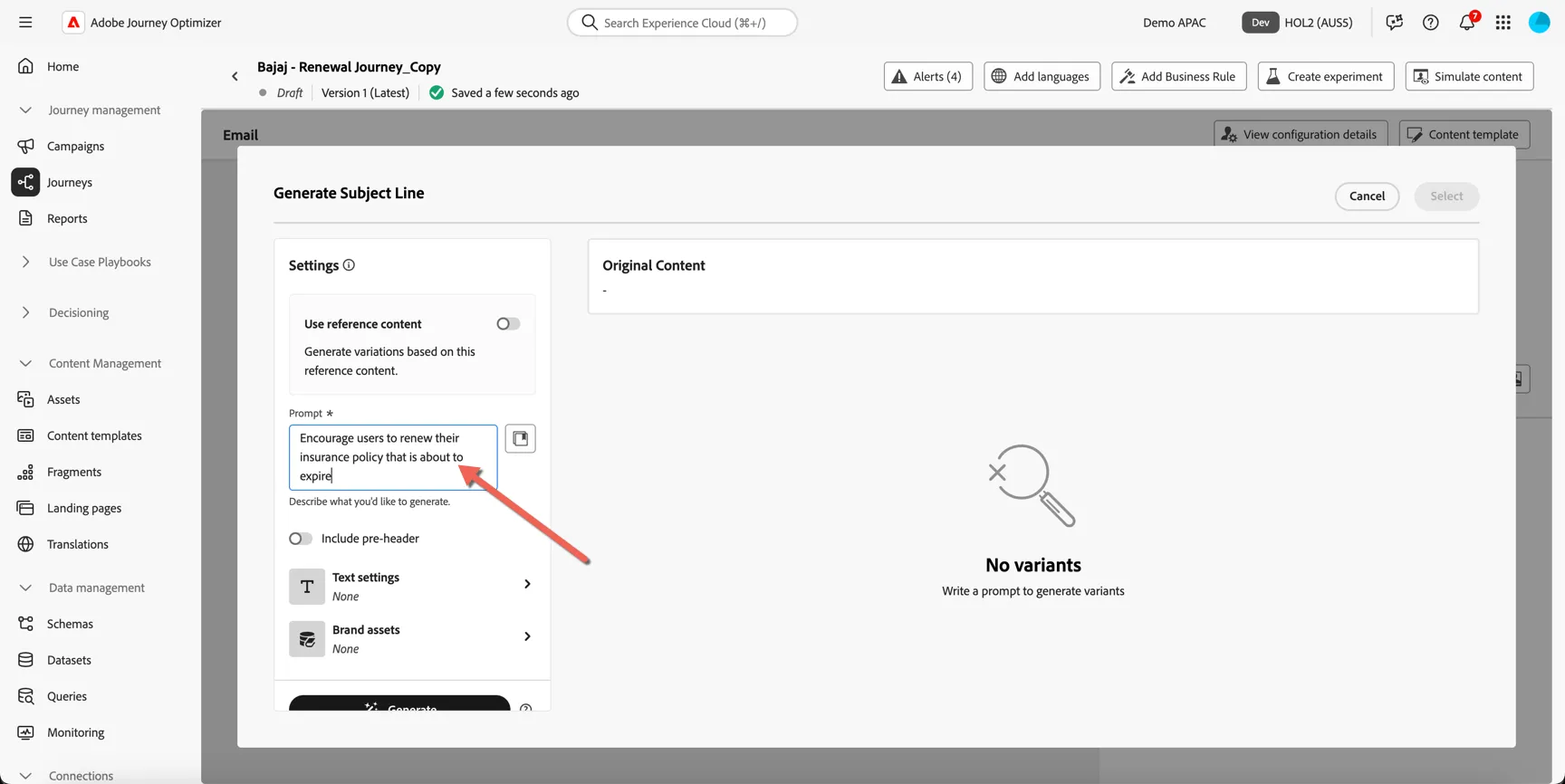Open the help question mark icon

1430,23
